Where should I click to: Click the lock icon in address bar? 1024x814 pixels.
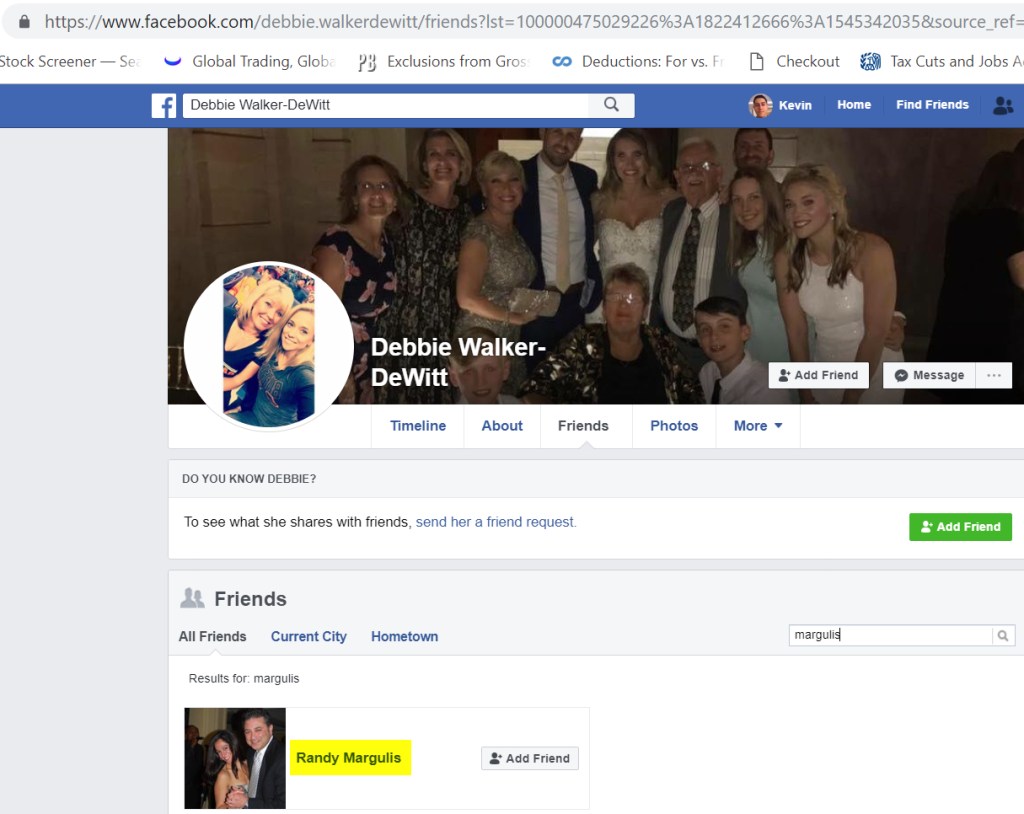24,21
